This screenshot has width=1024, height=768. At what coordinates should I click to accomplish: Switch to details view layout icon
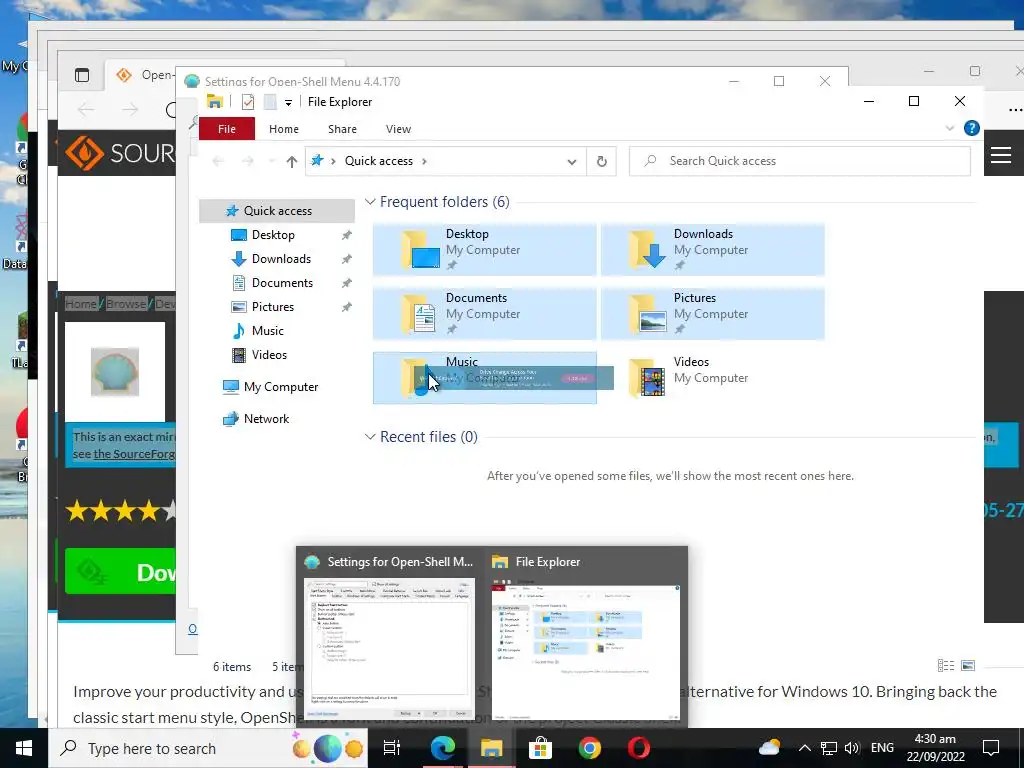946,665
